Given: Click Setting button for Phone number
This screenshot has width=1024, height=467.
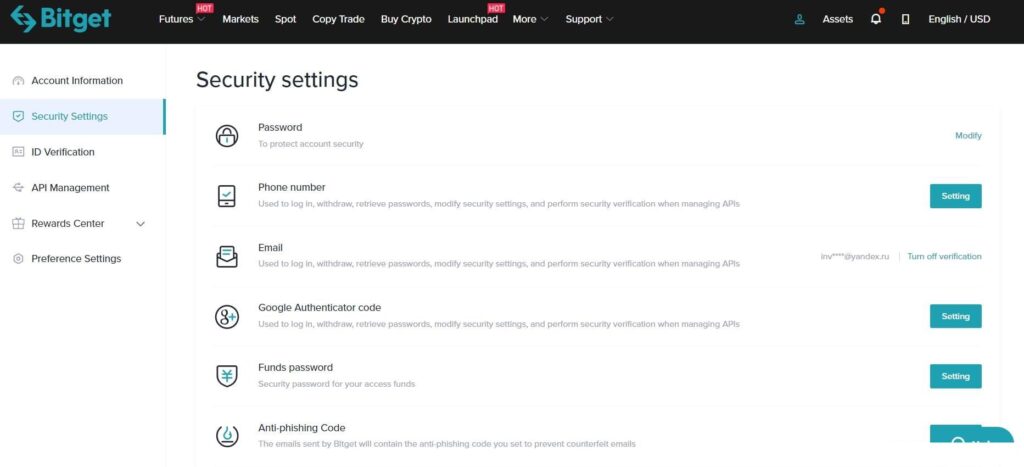Looking at the screenshot, I should (x=955, y=196).
